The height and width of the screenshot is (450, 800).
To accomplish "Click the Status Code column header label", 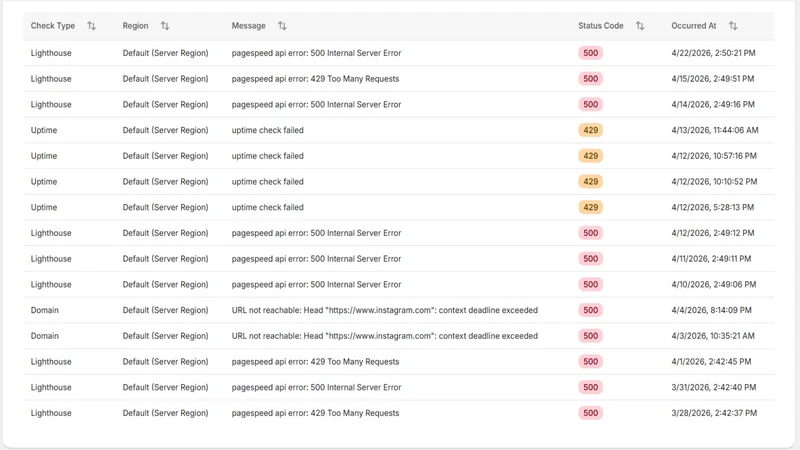I will (x=601, y=26).
